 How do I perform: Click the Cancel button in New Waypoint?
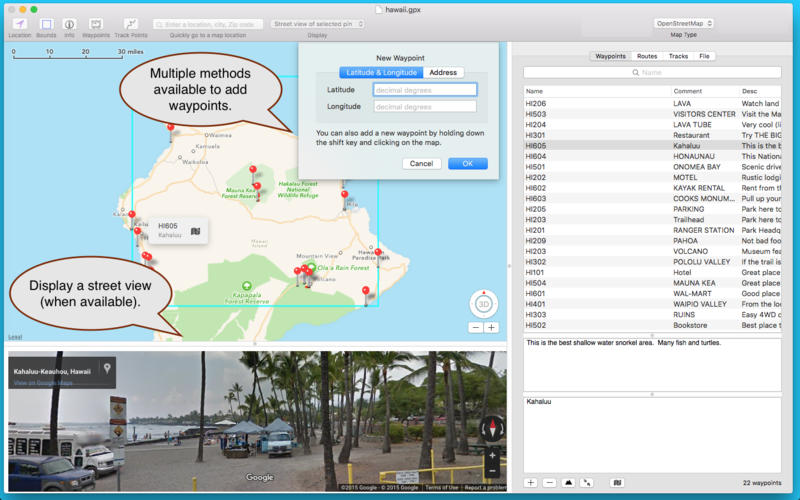tap(421, 163)
